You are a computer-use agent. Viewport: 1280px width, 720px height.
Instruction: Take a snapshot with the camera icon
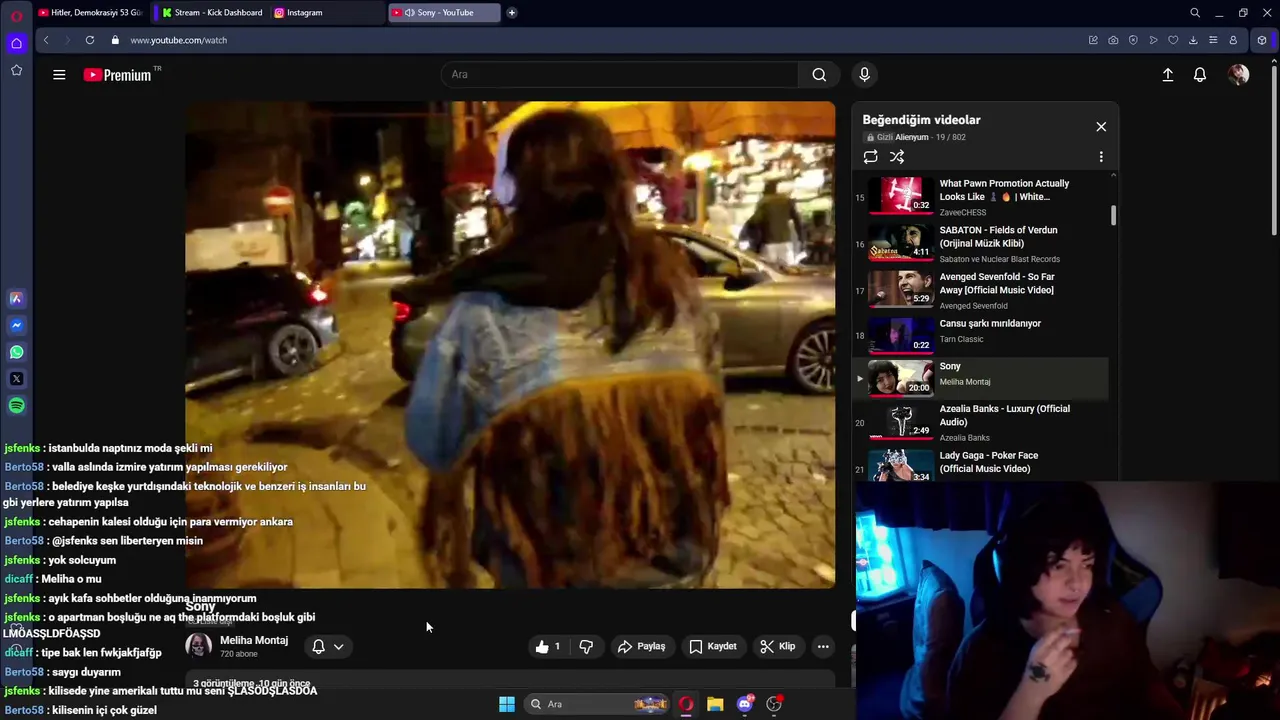pos(1113,40)
